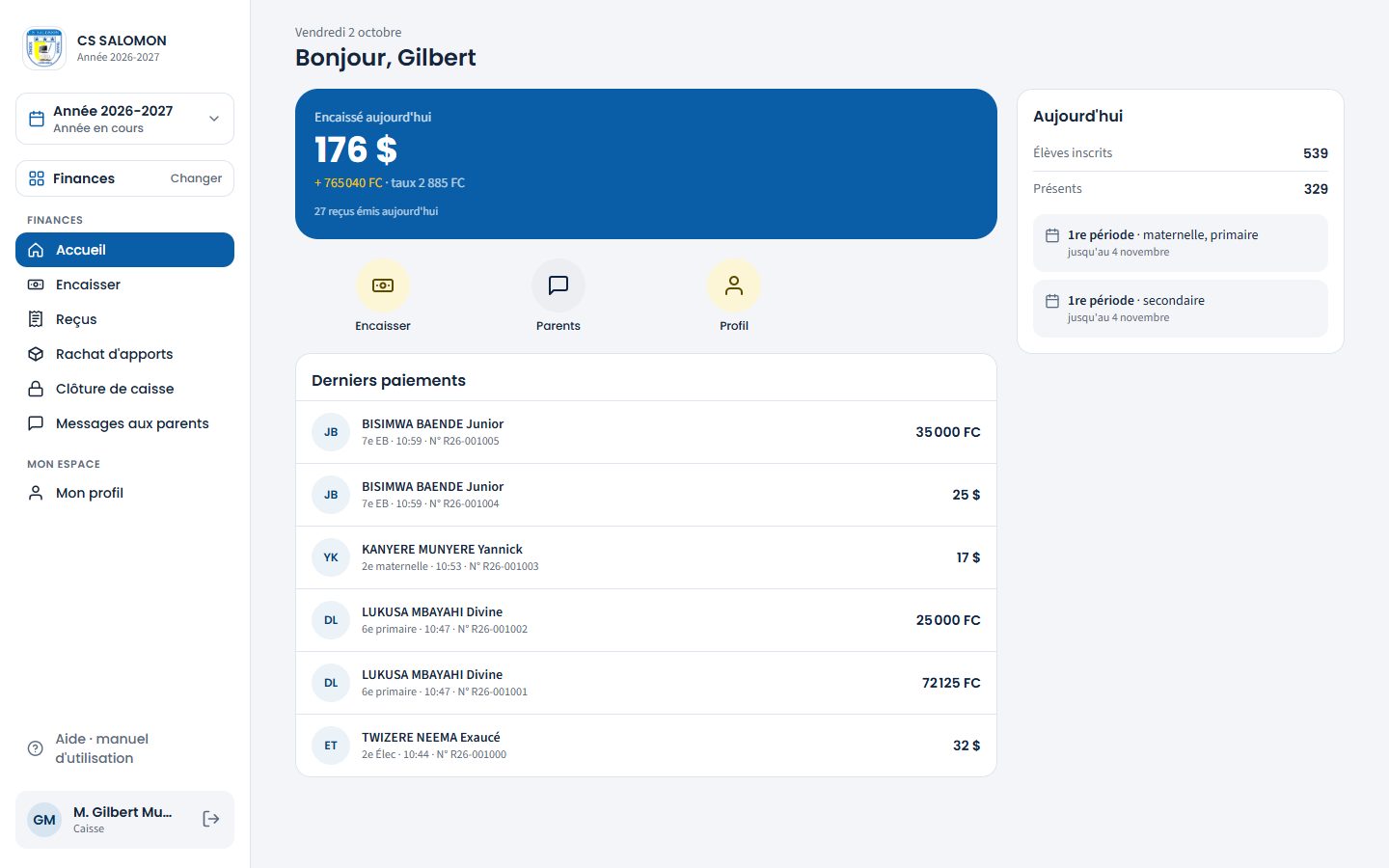Click the Présents count 329
Screen dimensions: 1389x868
(1316, 189)
